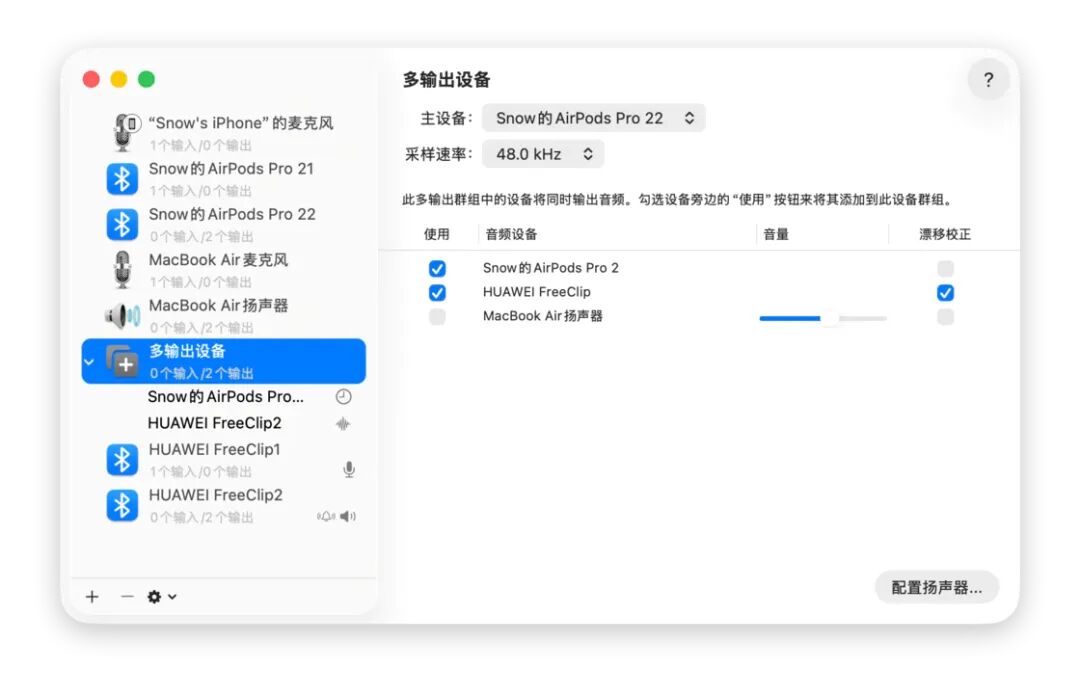The image size is (1080, 696).
Task: Open help with the question mark button
Action: pos(988,80)
